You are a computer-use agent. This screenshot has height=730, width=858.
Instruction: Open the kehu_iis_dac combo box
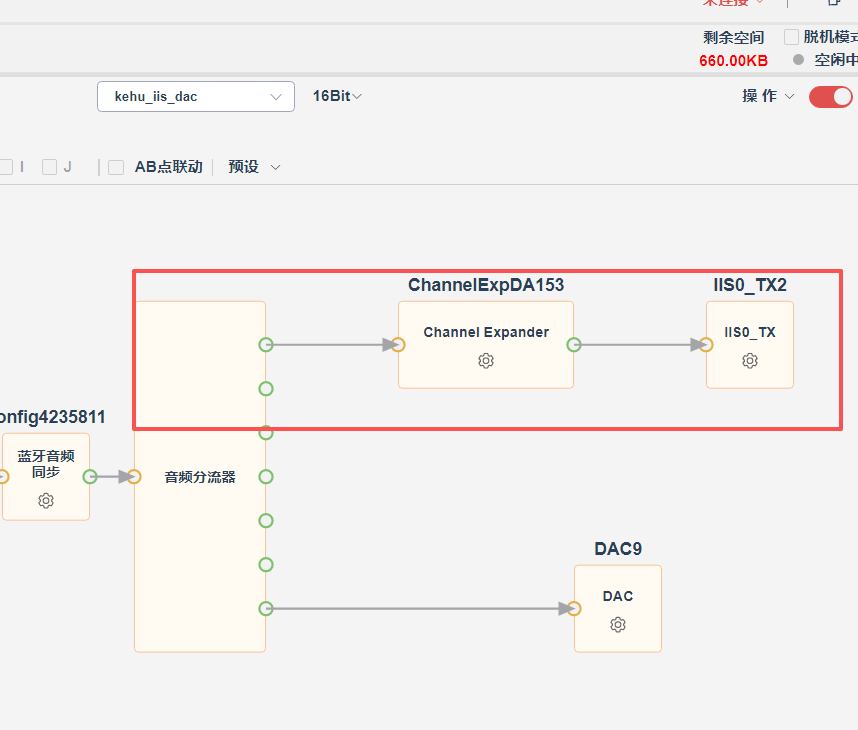point(196,97)
